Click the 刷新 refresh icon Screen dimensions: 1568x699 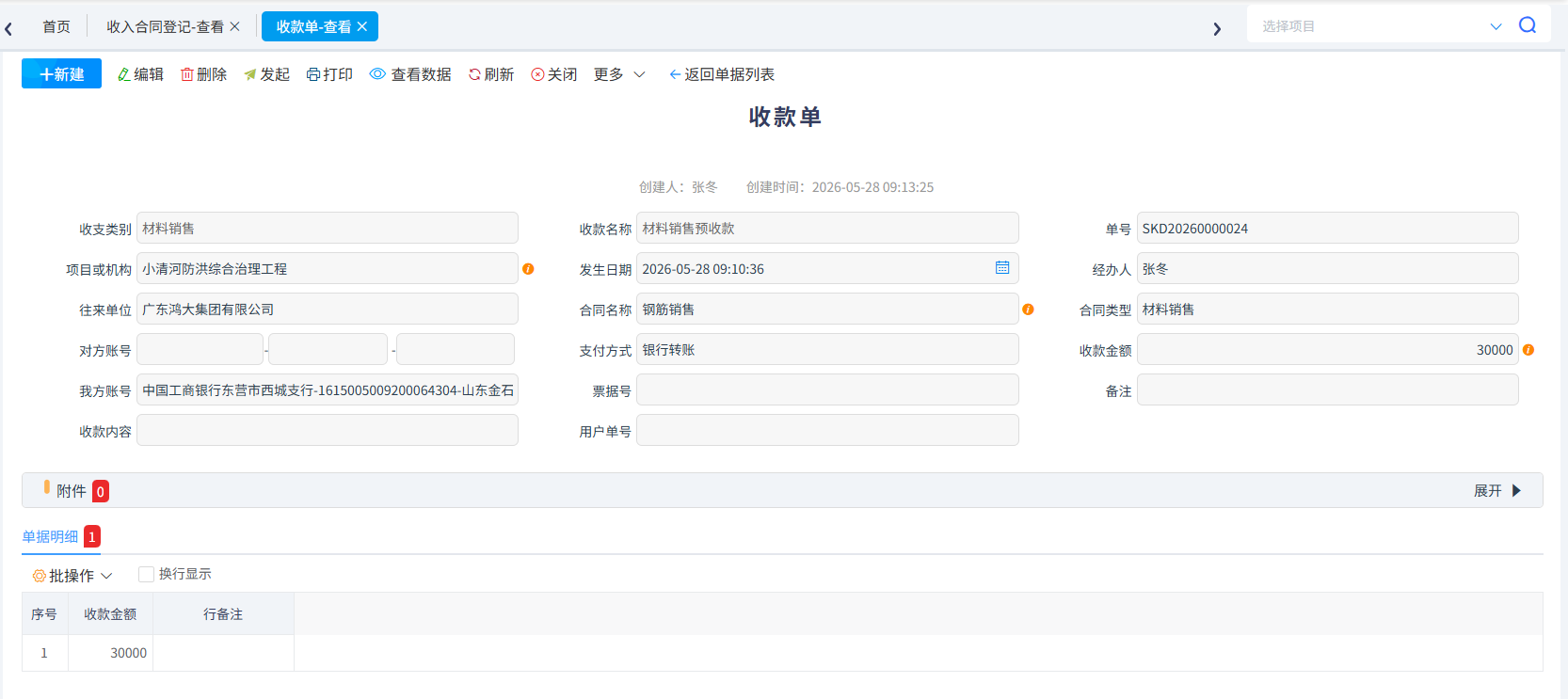coord(474,74)
